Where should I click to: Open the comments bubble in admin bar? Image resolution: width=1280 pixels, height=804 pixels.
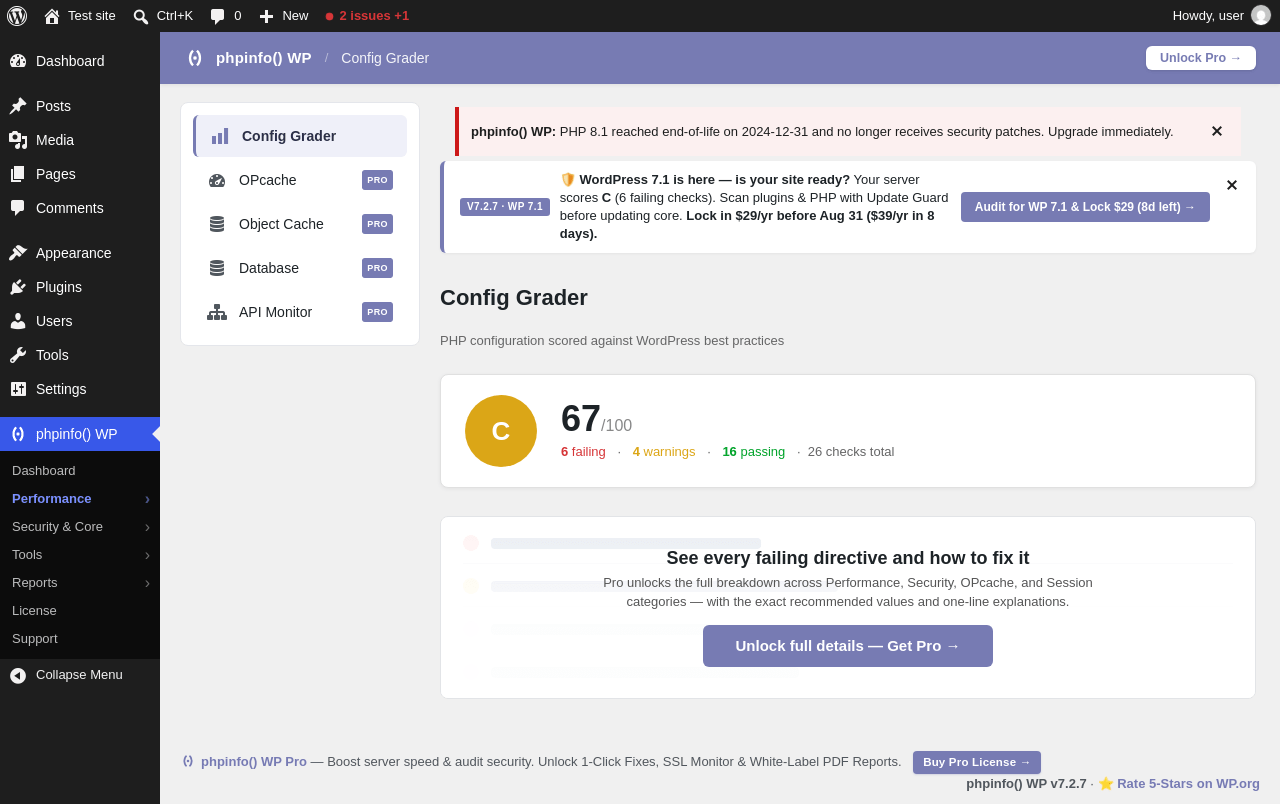217,16
